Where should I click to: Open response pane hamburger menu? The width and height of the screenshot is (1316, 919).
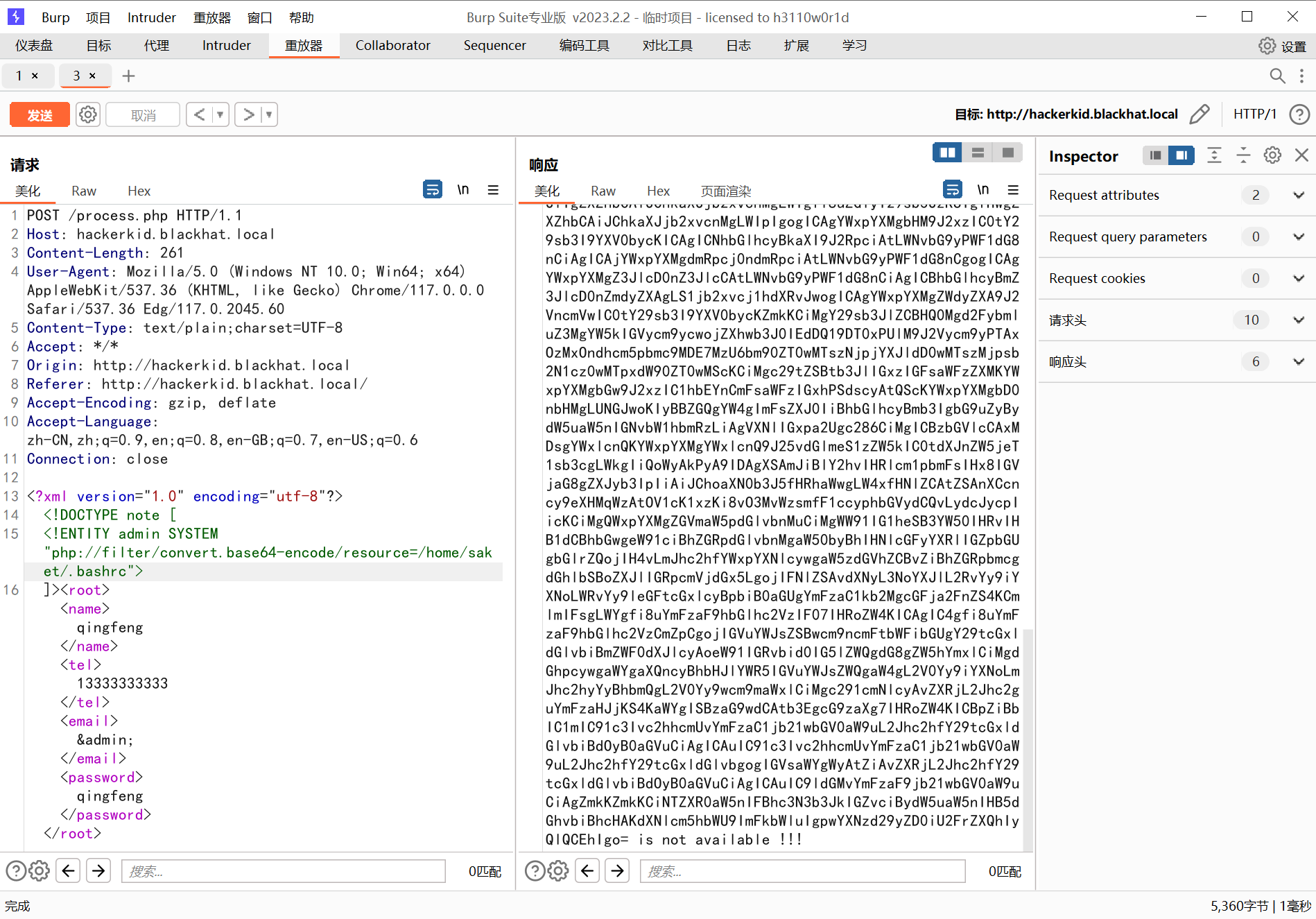[x=1013, y=189]
